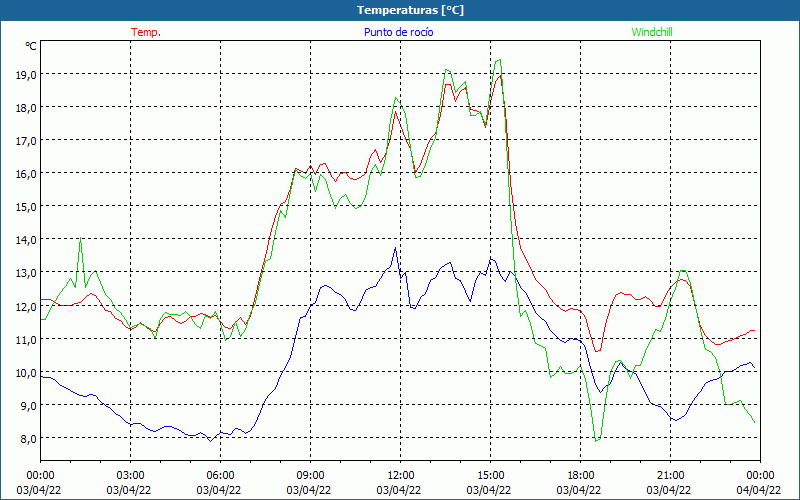The image size is (800, 500).
Task: Click the '11,0' y-axis value
Action: (x=26, y=339)
